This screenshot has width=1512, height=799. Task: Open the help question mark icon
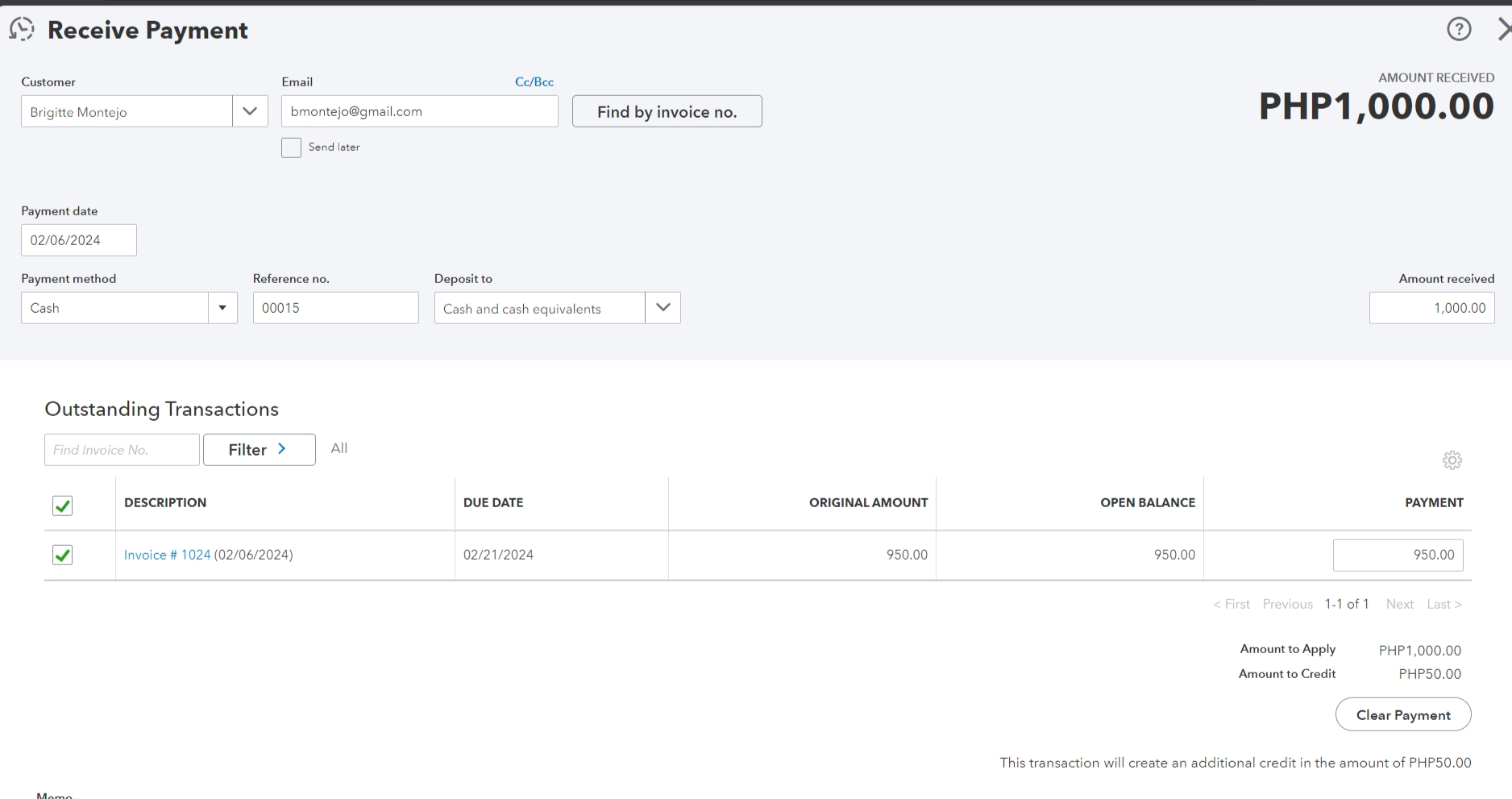point(1459,29)
